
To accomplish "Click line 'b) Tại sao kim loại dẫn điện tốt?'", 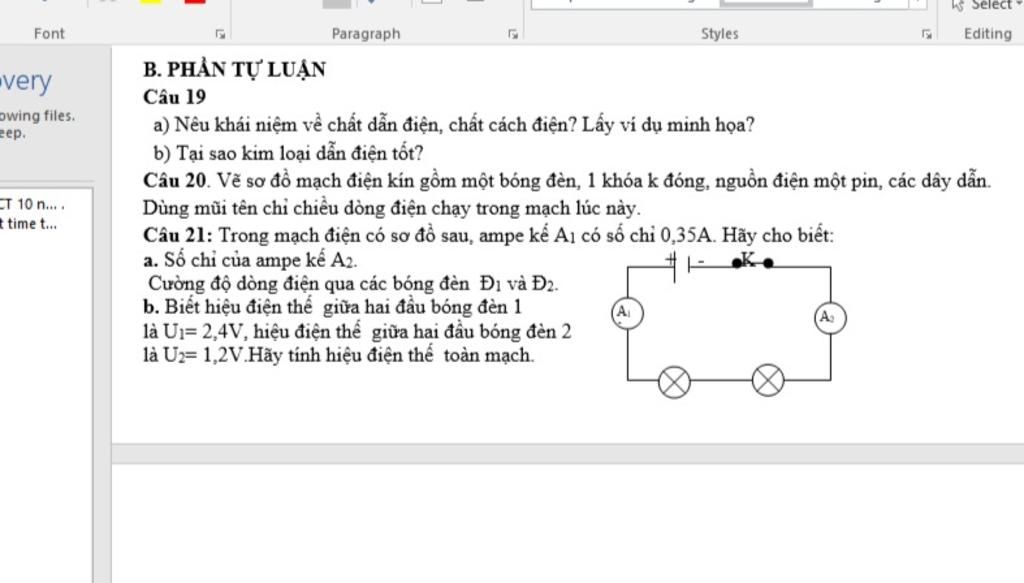I will (288, 153).
